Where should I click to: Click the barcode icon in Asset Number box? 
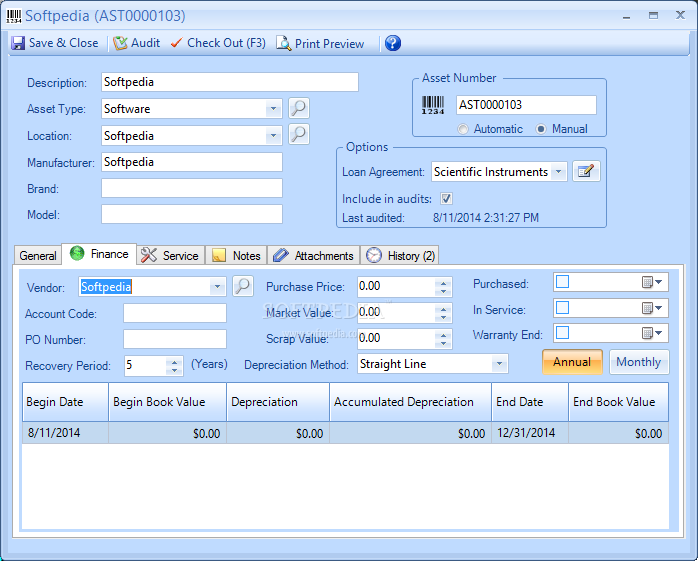(x=433, y=105)
